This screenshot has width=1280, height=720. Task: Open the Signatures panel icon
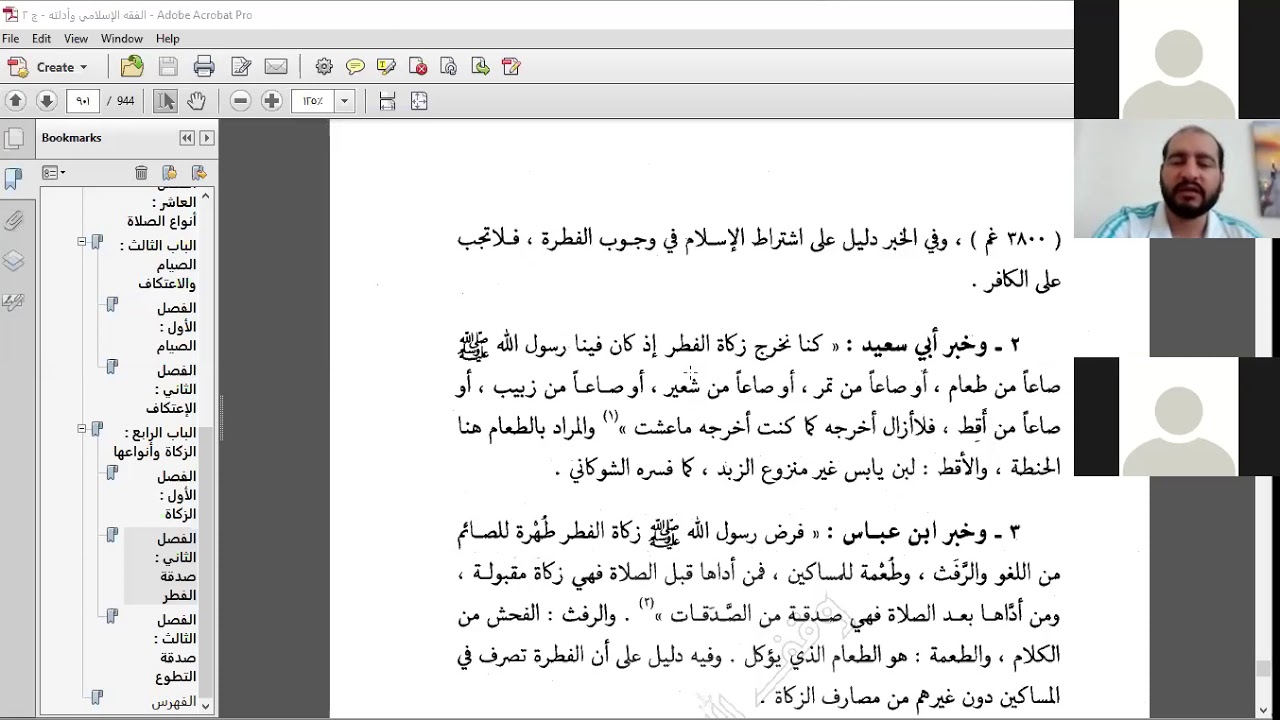click(13, 301)
